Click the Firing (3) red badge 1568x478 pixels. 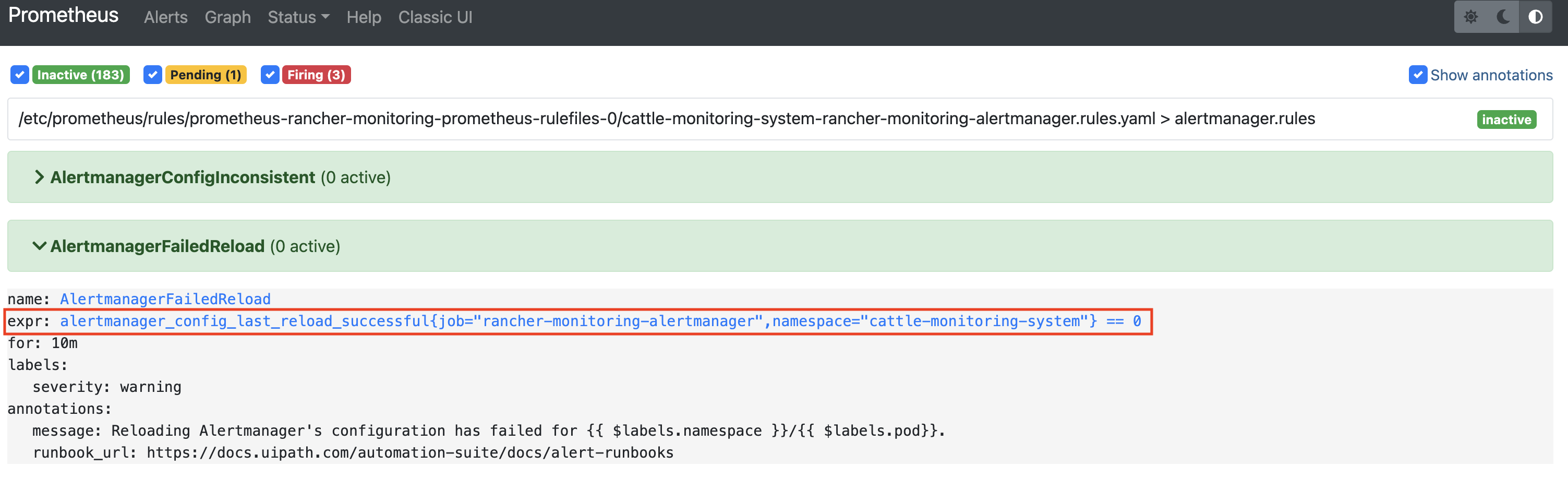tap(316, 75)
